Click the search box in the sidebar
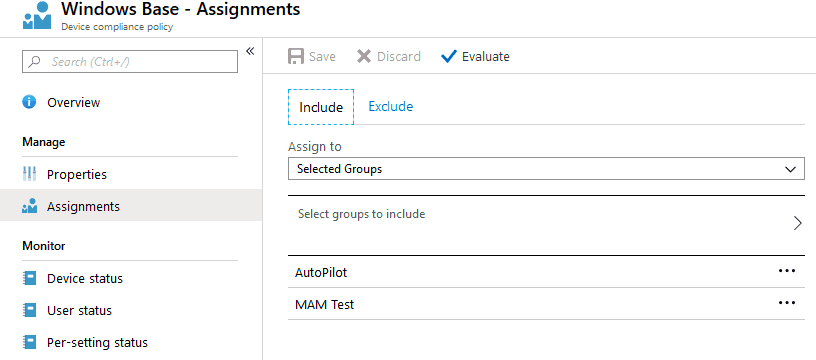Screen dimensions: 816x360 point(130,61)
